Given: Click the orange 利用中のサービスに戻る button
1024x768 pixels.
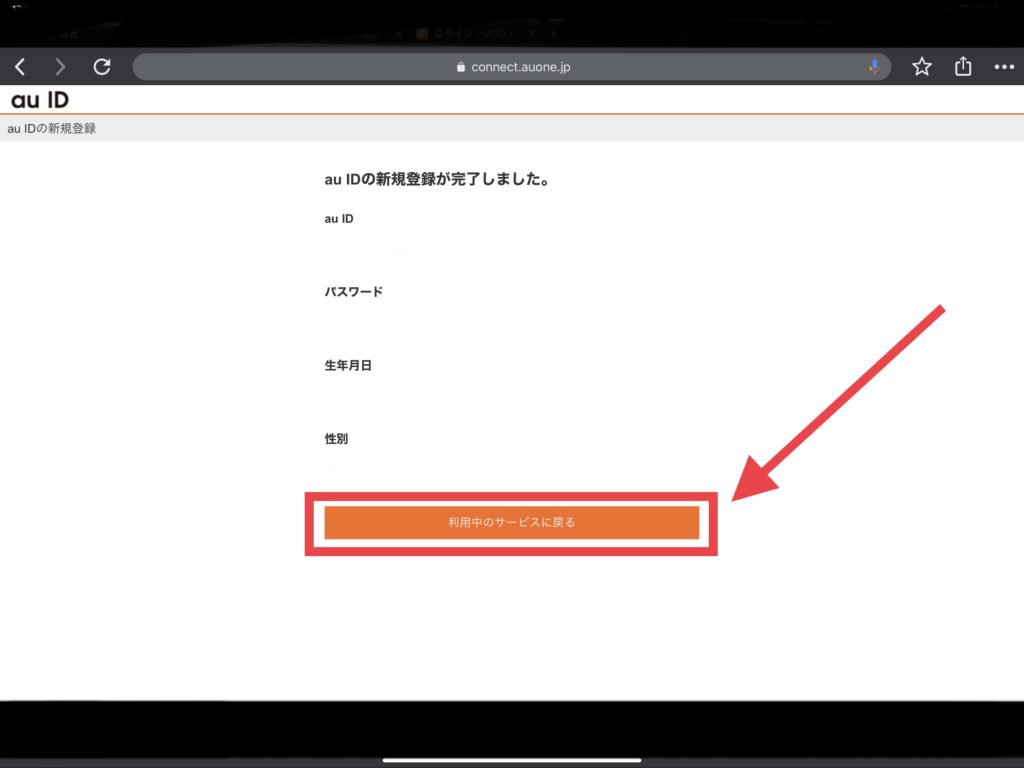Looking at the screenshot, I should tap(511, 522).
